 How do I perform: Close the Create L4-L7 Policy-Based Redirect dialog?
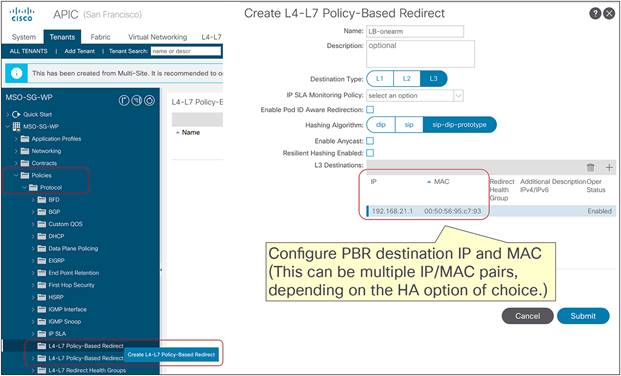tap(609, 14)
